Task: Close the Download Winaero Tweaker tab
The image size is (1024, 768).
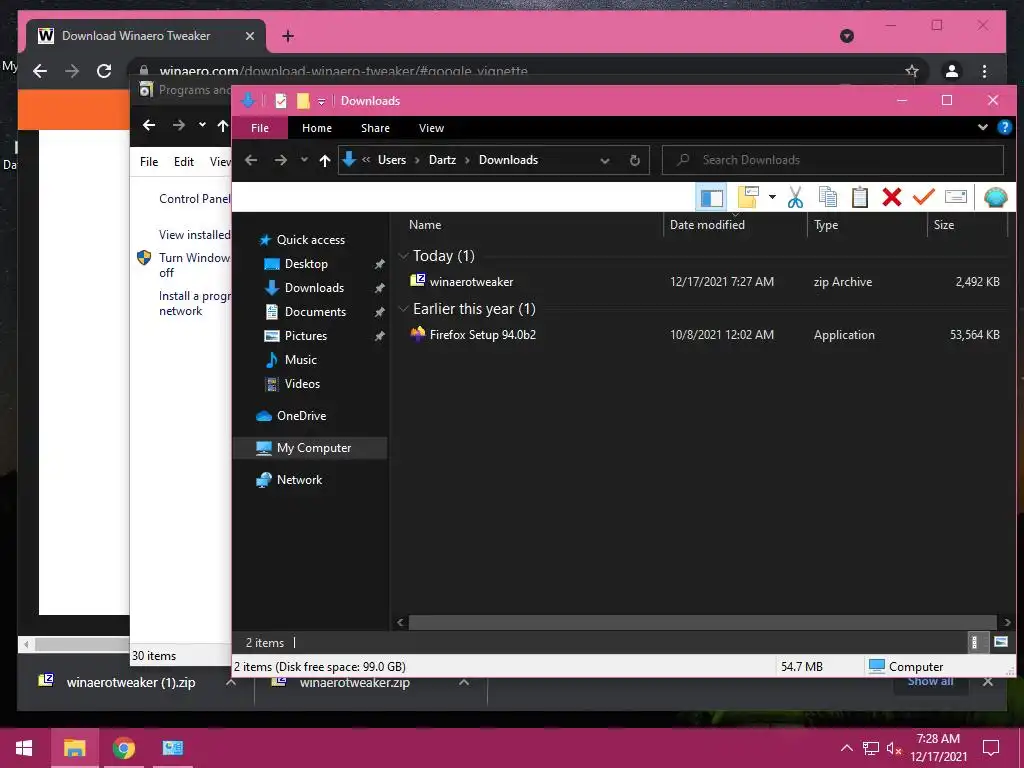Action: pyautogui.click(x=249, y=36)
